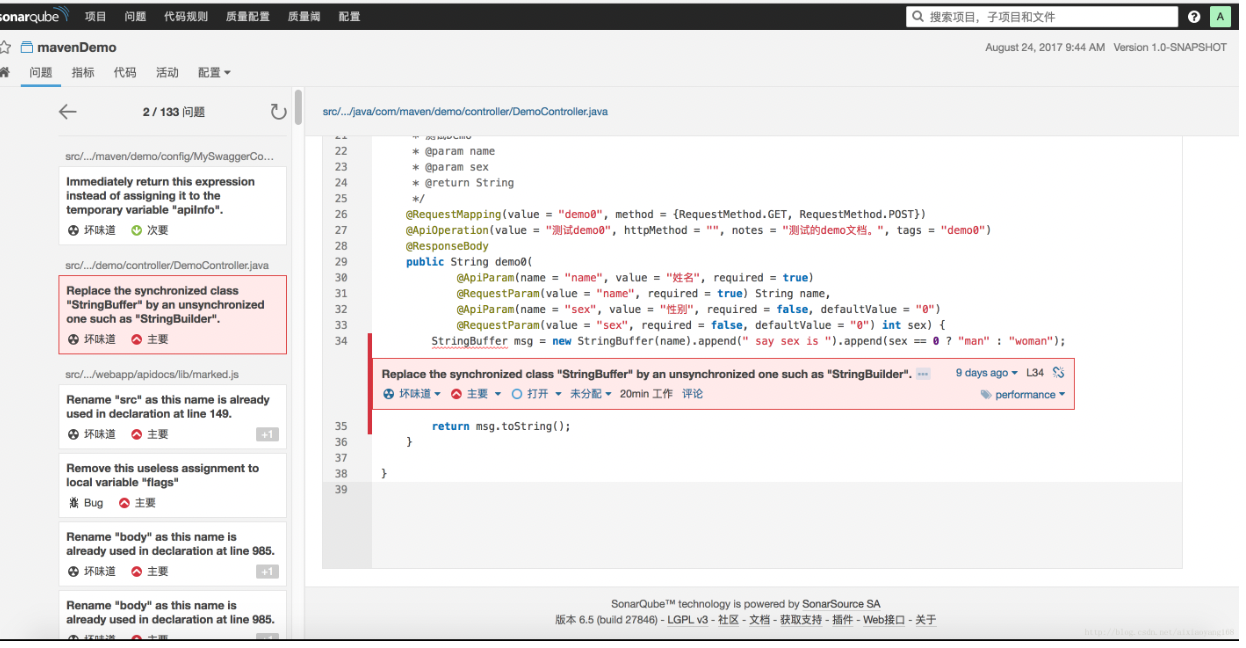Click major severity icon on flags issue
This screenshot has width=1246, height=648.
coord(124,503)
